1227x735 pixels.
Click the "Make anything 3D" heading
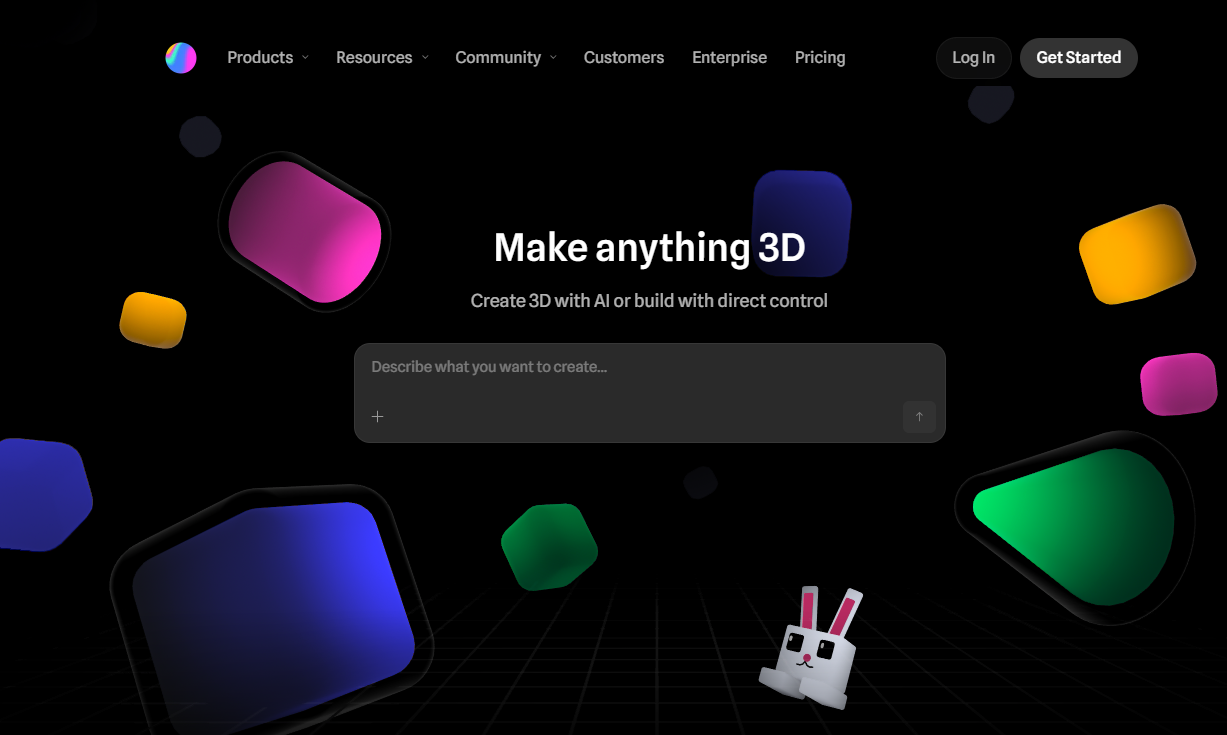tap(650, 247)
